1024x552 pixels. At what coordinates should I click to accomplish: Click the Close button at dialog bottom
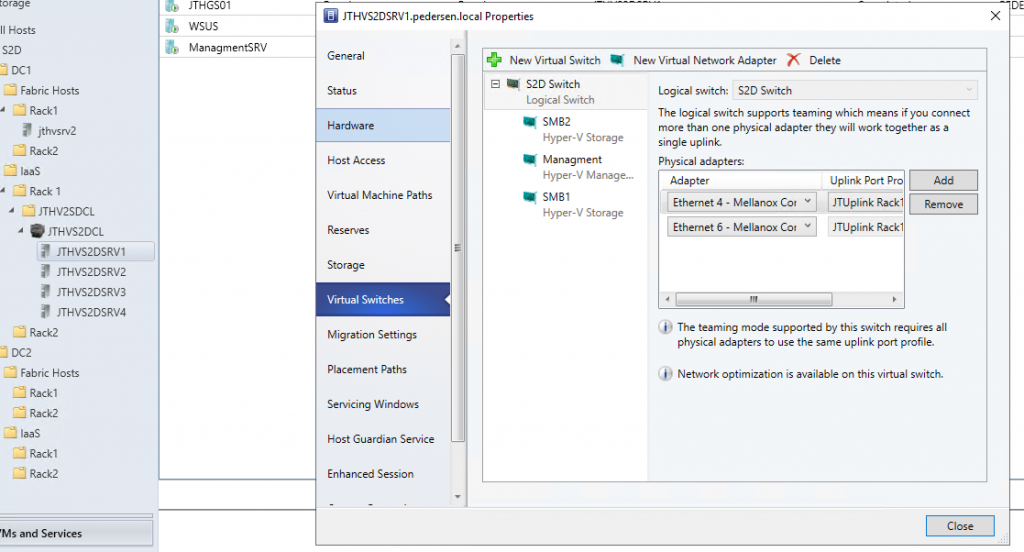click(x=960, y=526)
